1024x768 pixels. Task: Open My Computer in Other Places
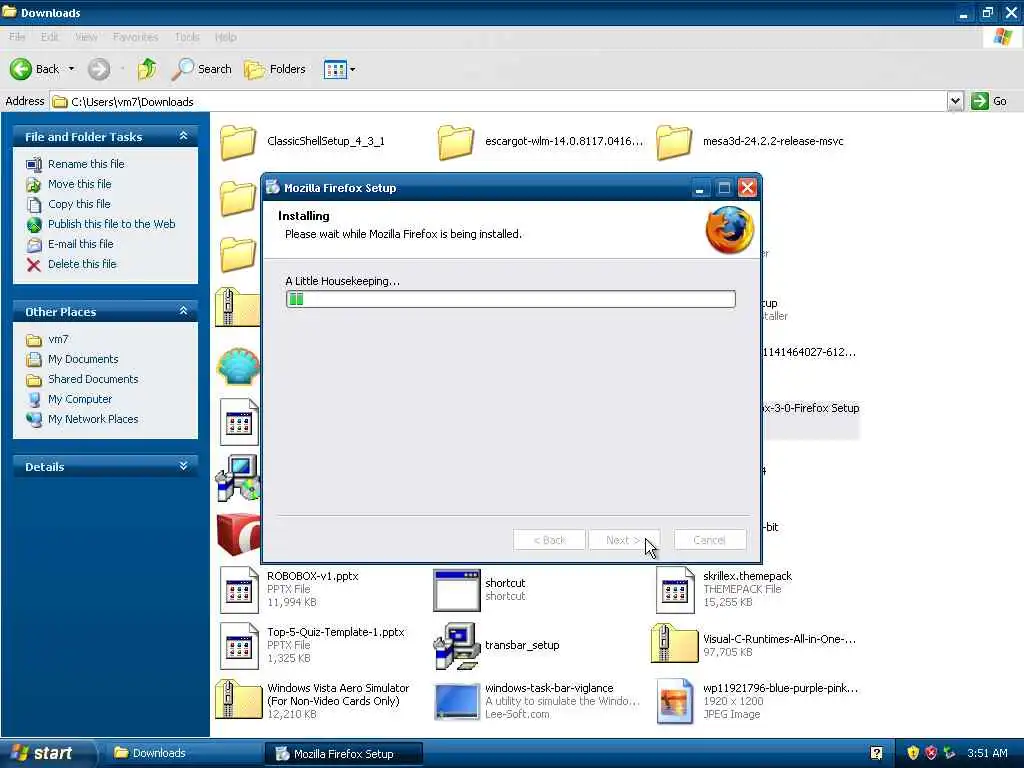[80, 399]
